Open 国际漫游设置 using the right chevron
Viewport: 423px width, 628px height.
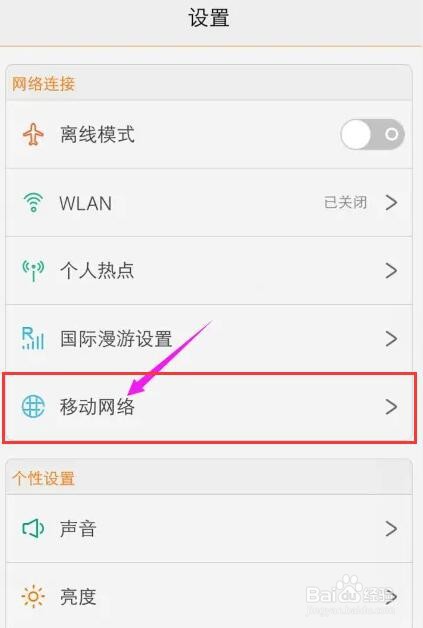(x=391, y=339)
